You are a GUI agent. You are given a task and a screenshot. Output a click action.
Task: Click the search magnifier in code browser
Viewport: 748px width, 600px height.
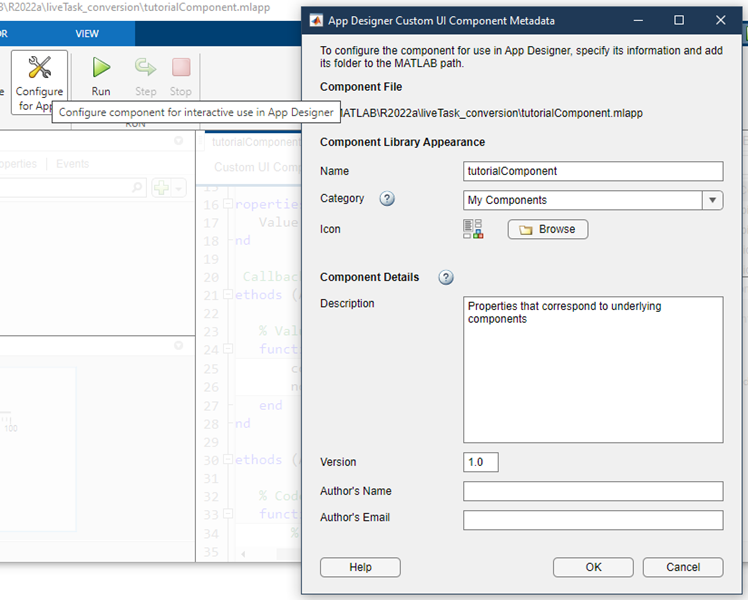click(x=137, y=187)
